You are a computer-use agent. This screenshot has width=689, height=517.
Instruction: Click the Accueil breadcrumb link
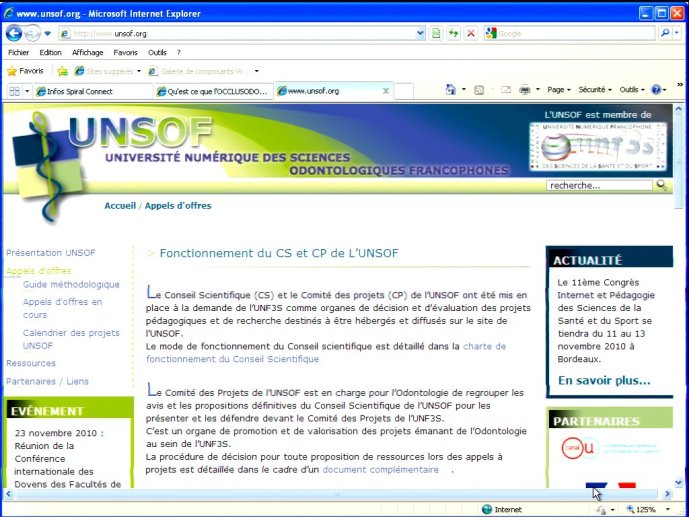pyautogui.click(x=120, y=206)
